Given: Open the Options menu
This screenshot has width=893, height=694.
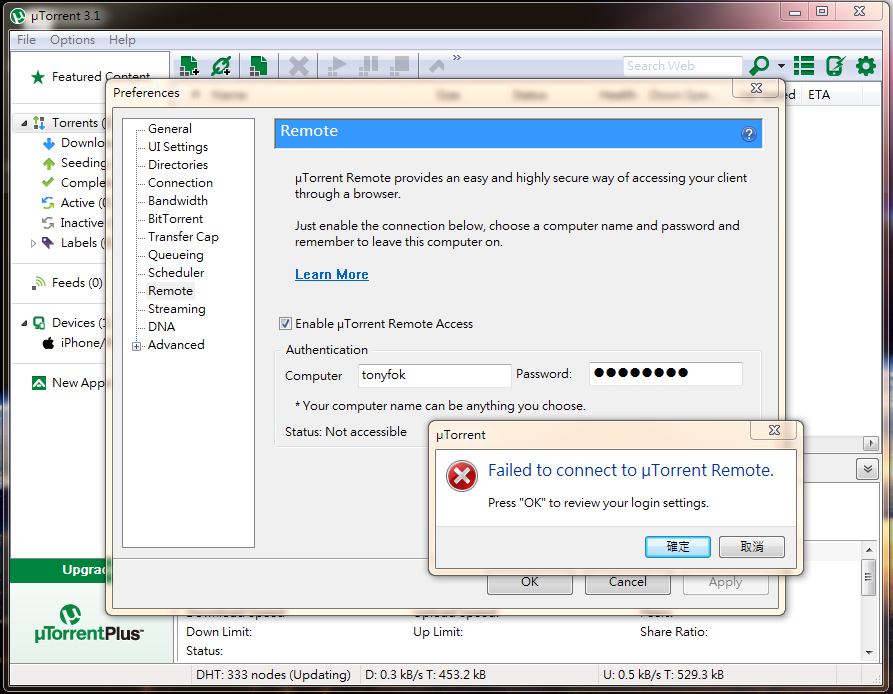Looking at the screenshot, I should [x=72, y=40].
